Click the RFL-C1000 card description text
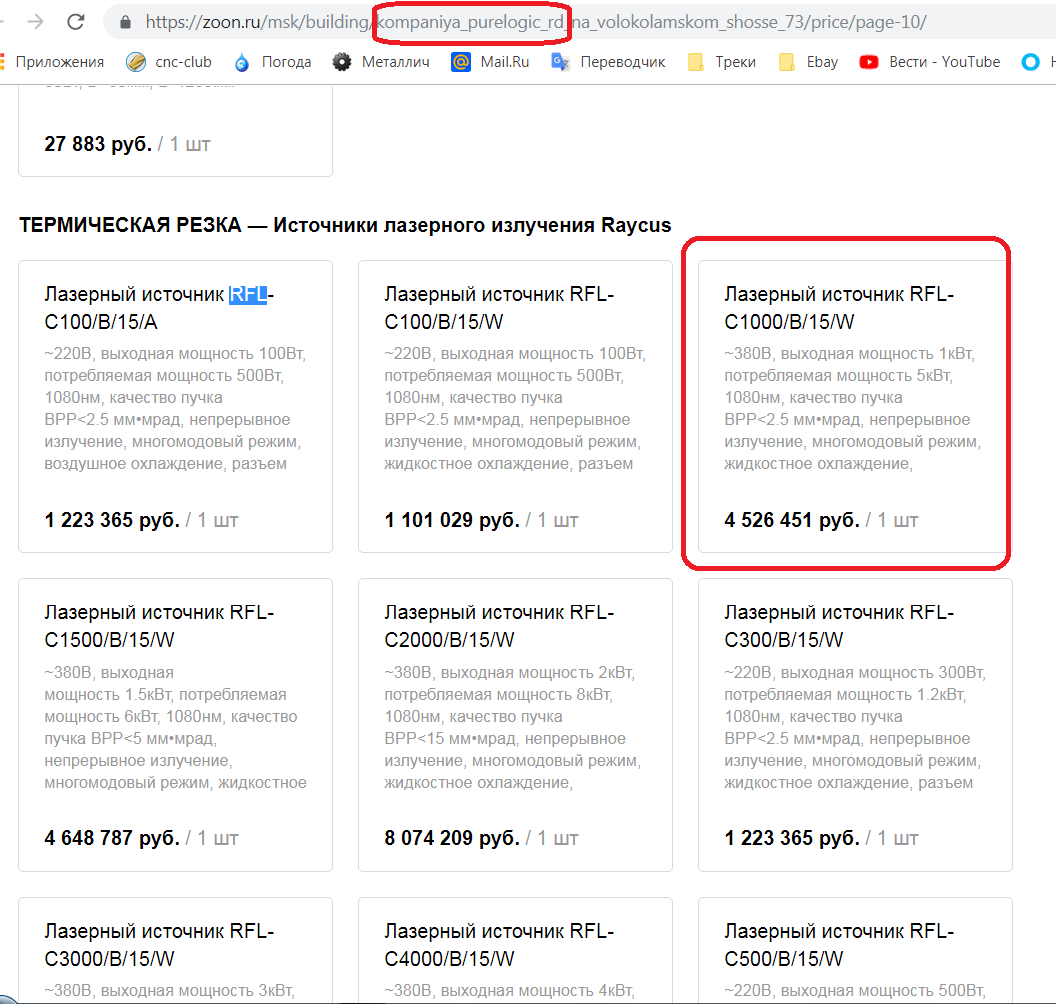This screenshot has width=1056, height=1004. pyautogui.click(x=853, y=409)
